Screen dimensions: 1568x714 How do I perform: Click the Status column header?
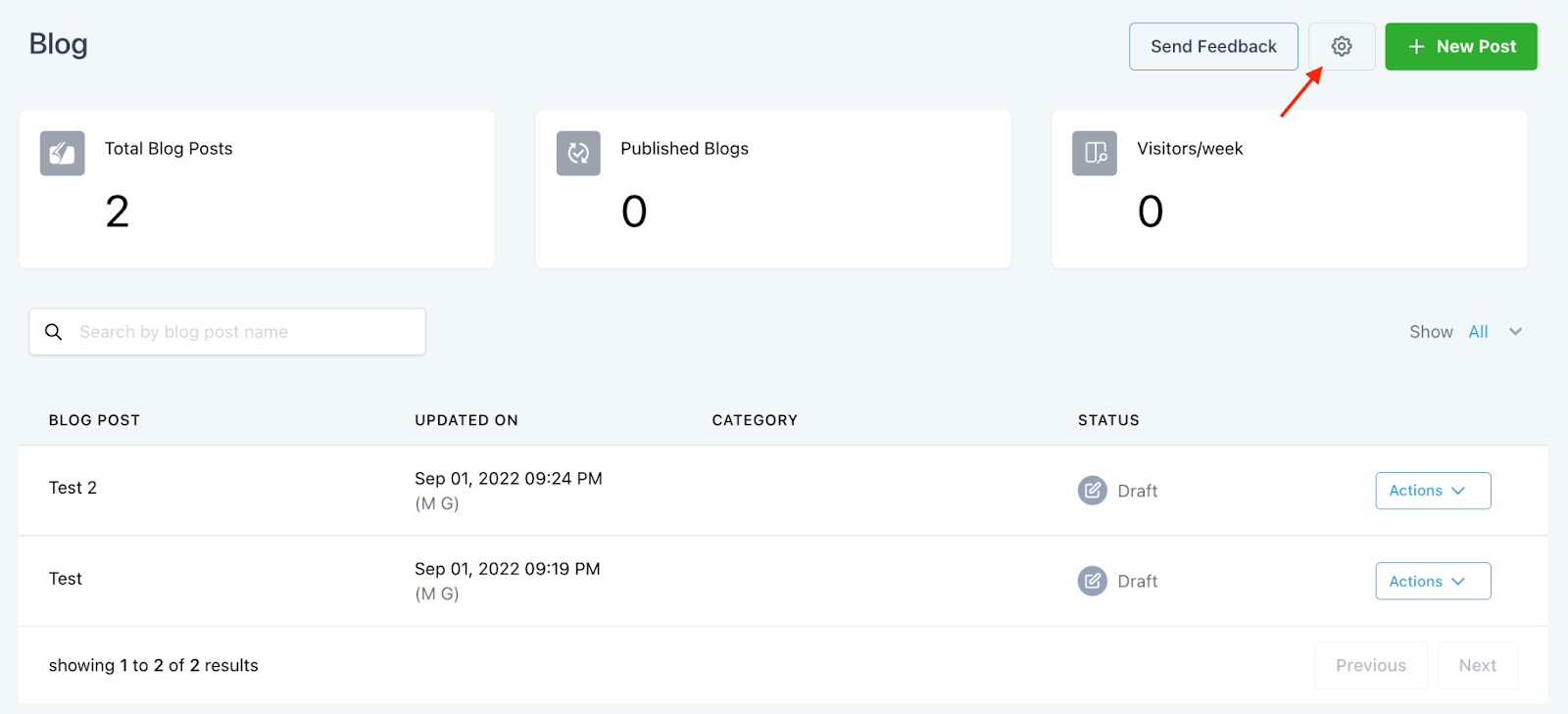coord(1108,420)
